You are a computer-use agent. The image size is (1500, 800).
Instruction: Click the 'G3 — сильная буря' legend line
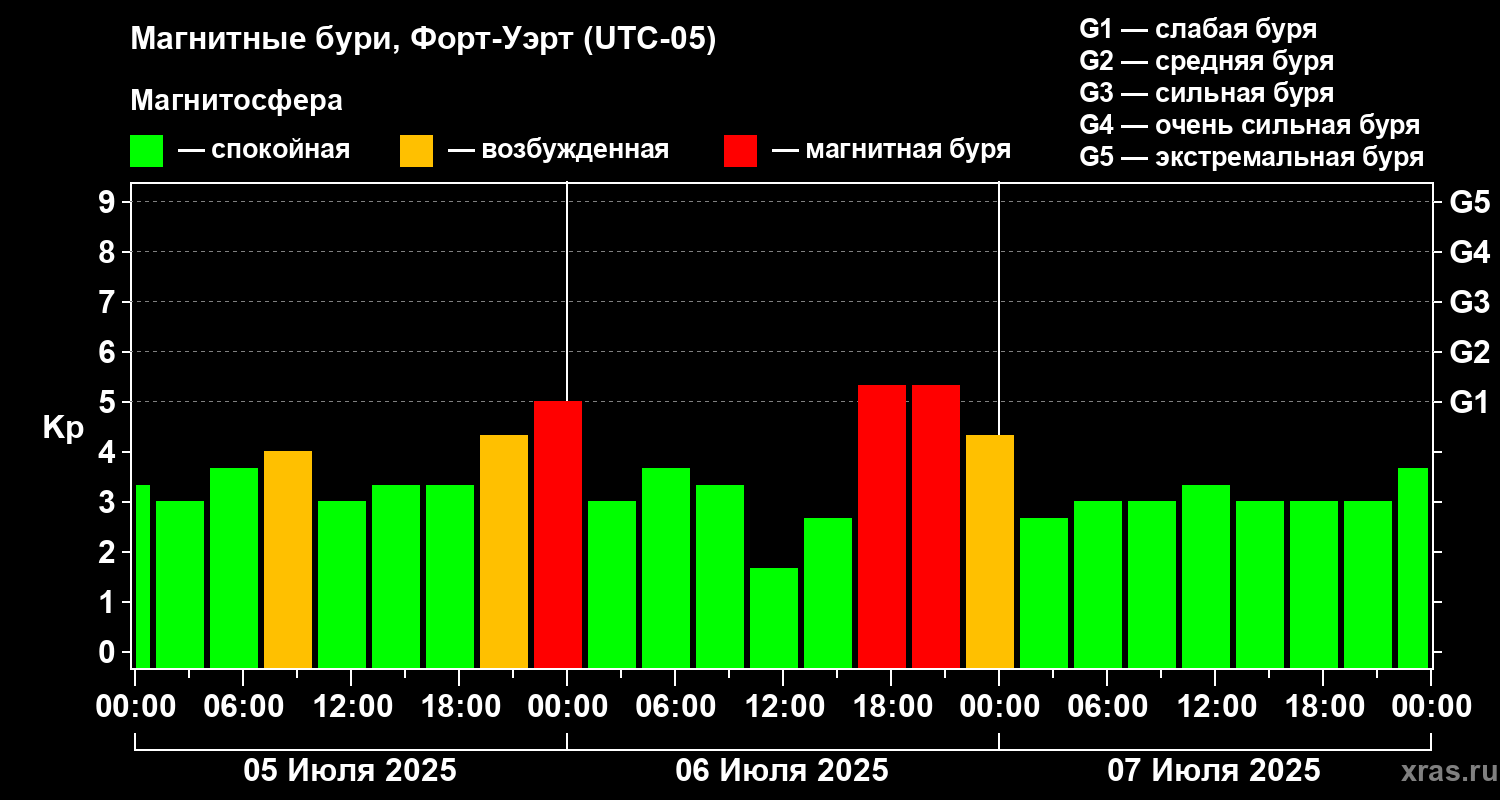coord(1206,93)
